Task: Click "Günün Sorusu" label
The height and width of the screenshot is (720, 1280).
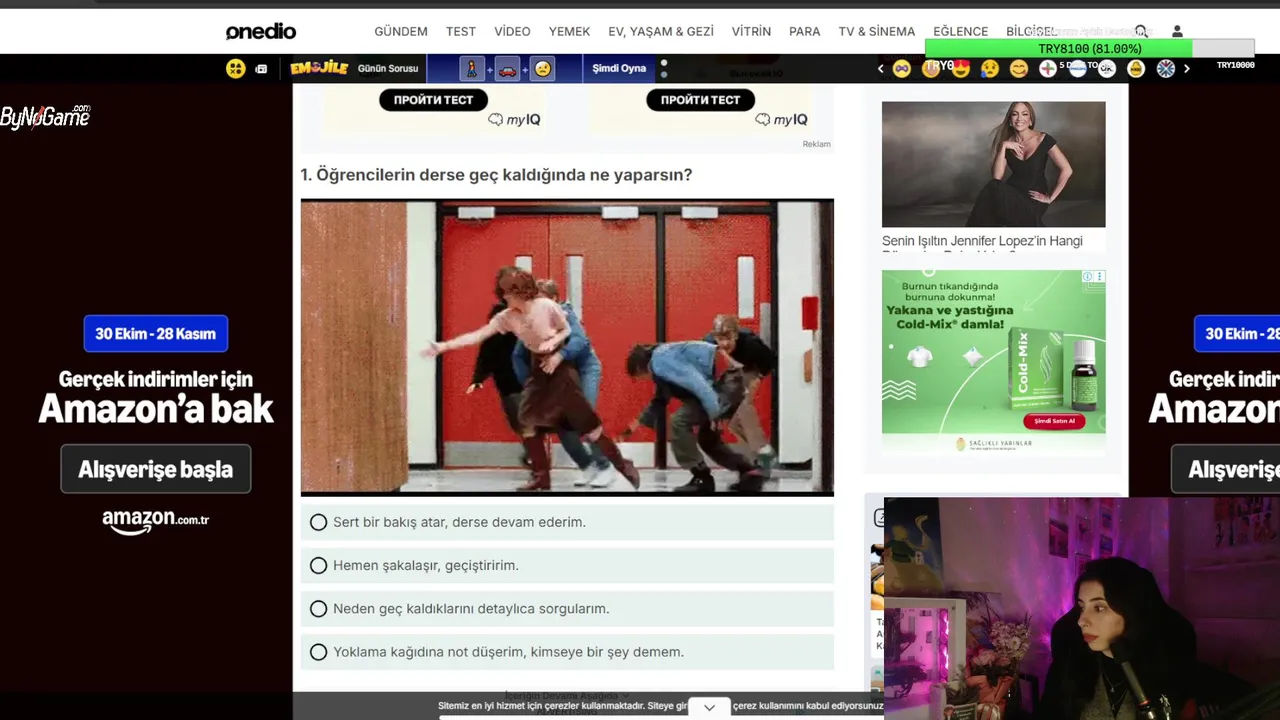Action: pos(388,68)
